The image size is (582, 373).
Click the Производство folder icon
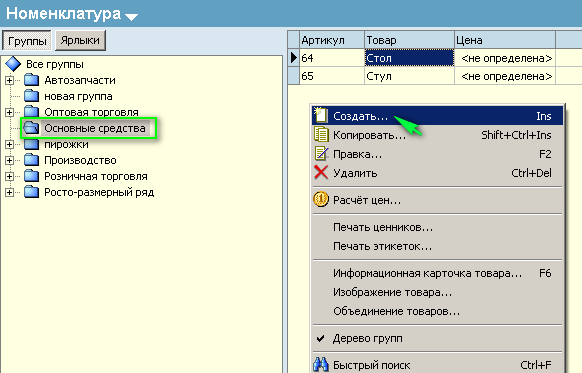pos(32,160)
